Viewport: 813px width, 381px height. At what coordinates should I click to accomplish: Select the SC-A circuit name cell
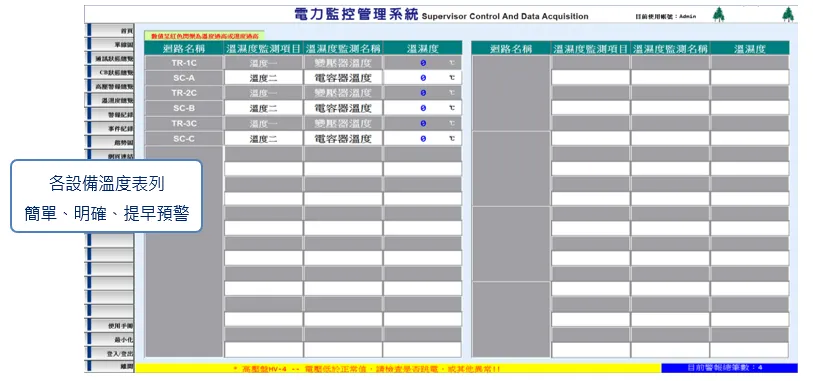click(184, 78)
